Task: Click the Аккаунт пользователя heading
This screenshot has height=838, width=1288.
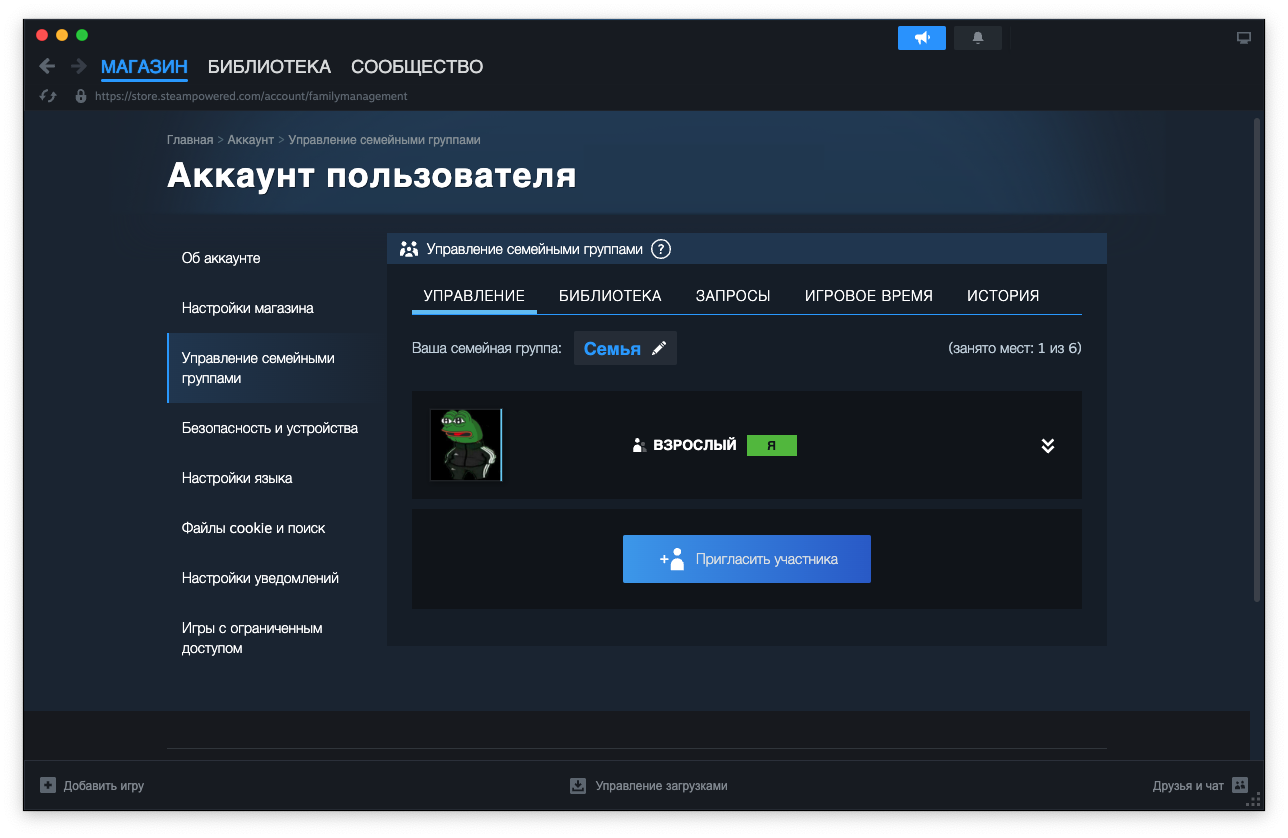Action: tap(372, 175)
